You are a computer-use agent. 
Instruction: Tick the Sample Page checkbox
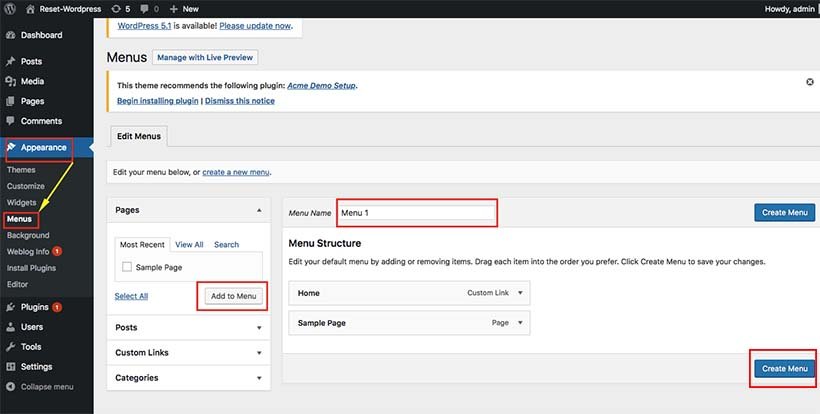127,267
